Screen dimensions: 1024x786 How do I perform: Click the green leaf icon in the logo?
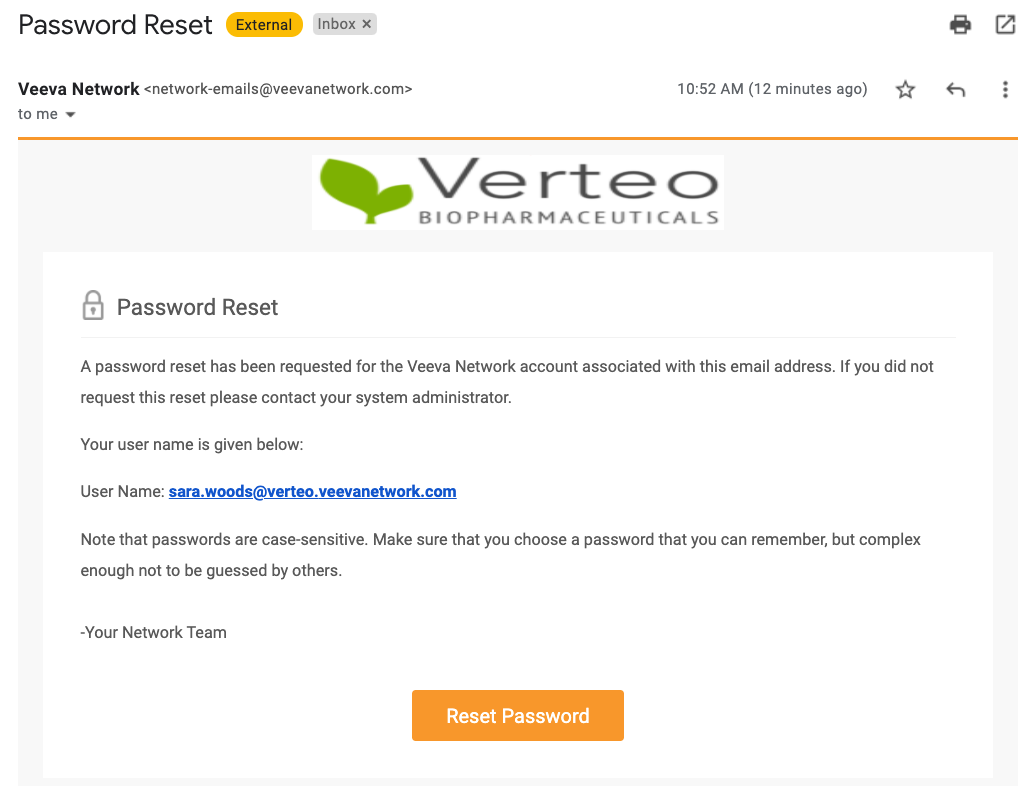[x=365, y=190]
